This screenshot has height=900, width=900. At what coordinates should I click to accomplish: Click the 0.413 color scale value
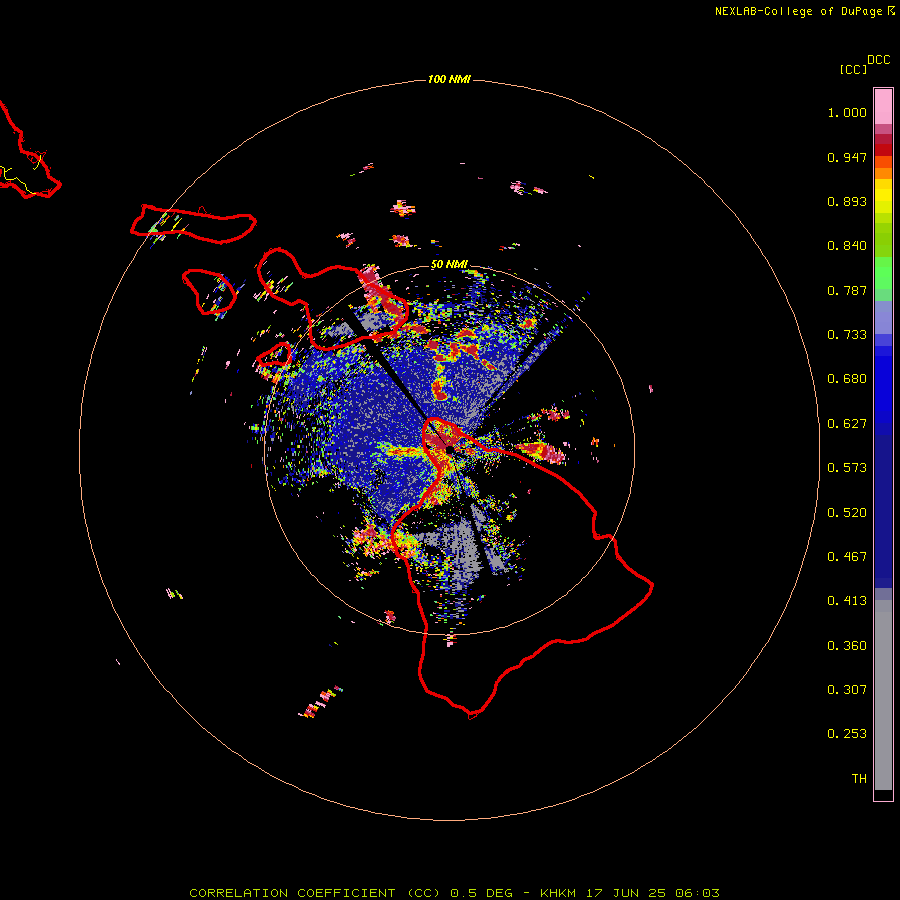click(847, 601)
